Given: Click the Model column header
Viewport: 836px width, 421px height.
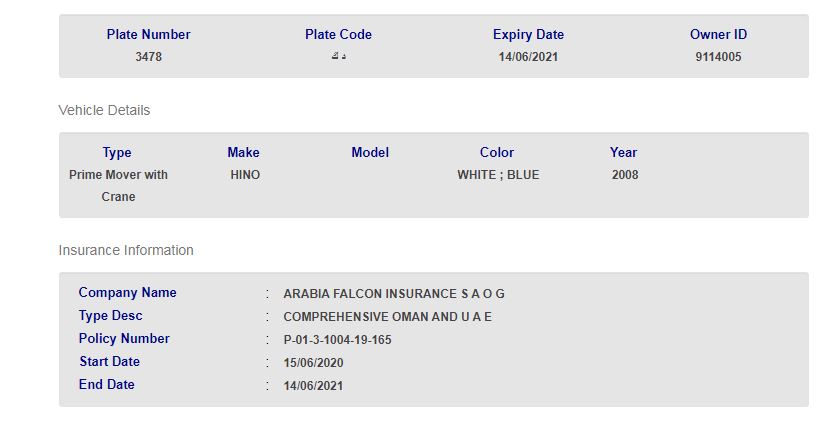Looking at the screenshot, I should click(x=370, y=153).
